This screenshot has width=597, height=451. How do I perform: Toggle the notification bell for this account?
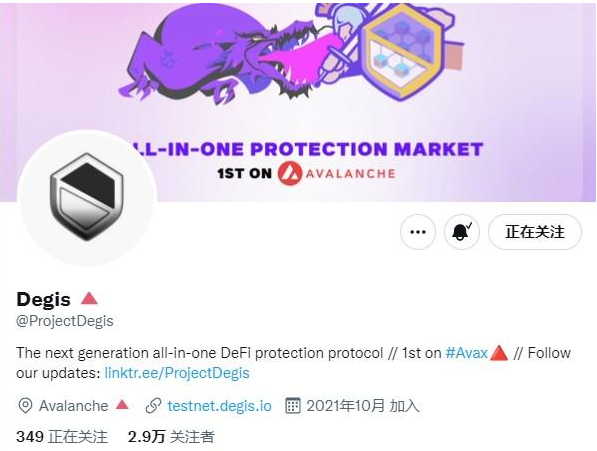[x=461, y=232]
